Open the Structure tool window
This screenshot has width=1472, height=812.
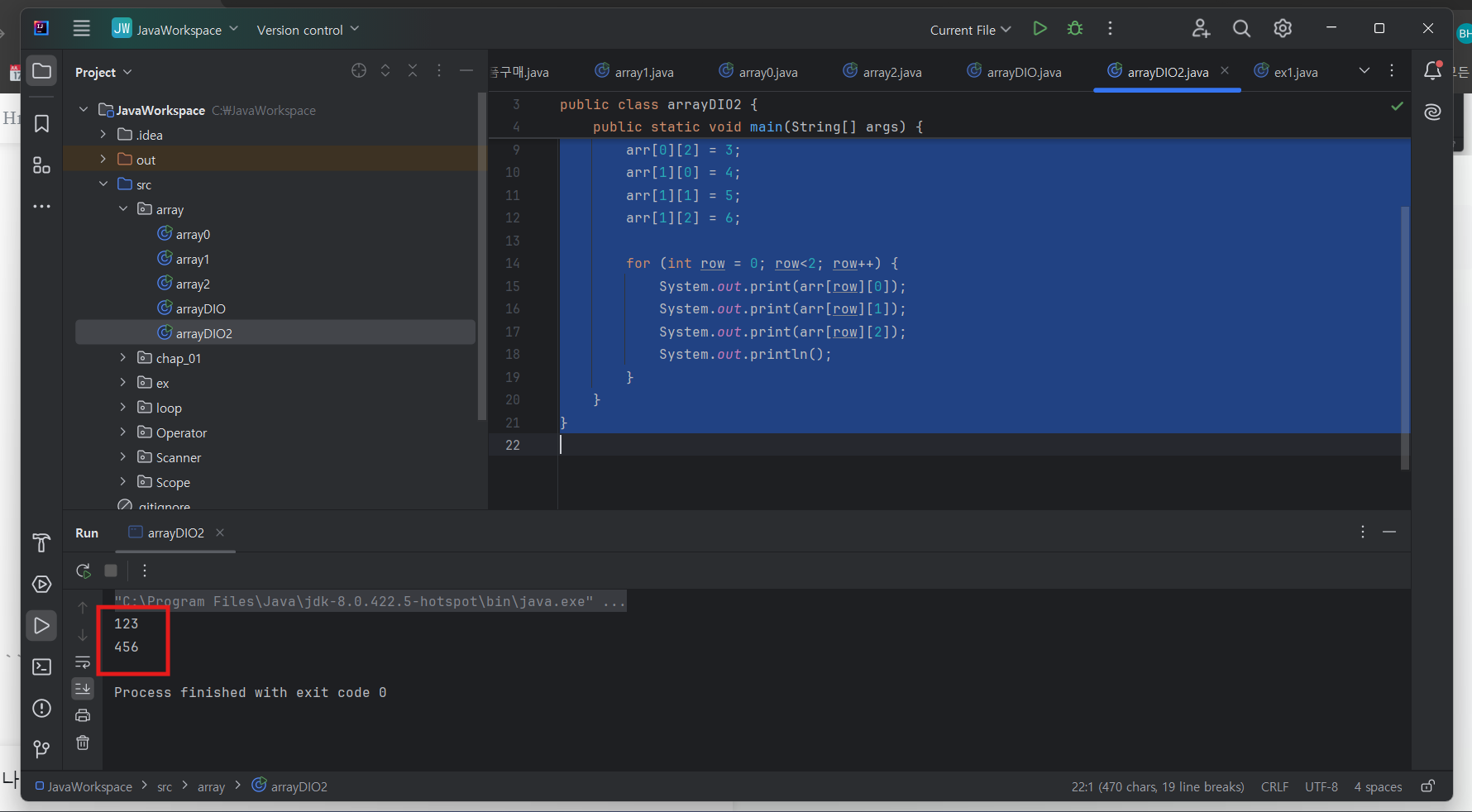pos(41,165)
